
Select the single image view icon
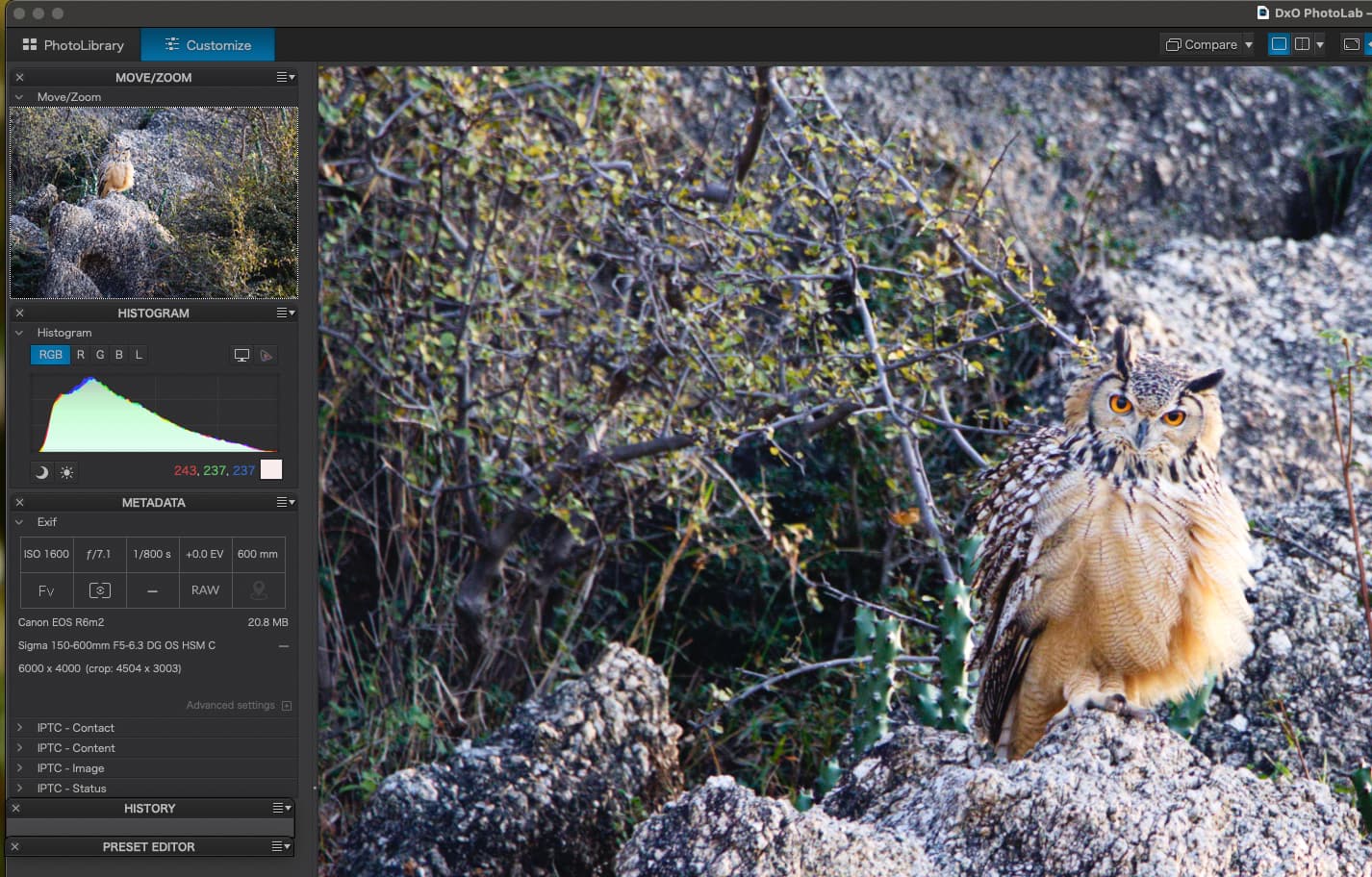(x=1279, y=44)
